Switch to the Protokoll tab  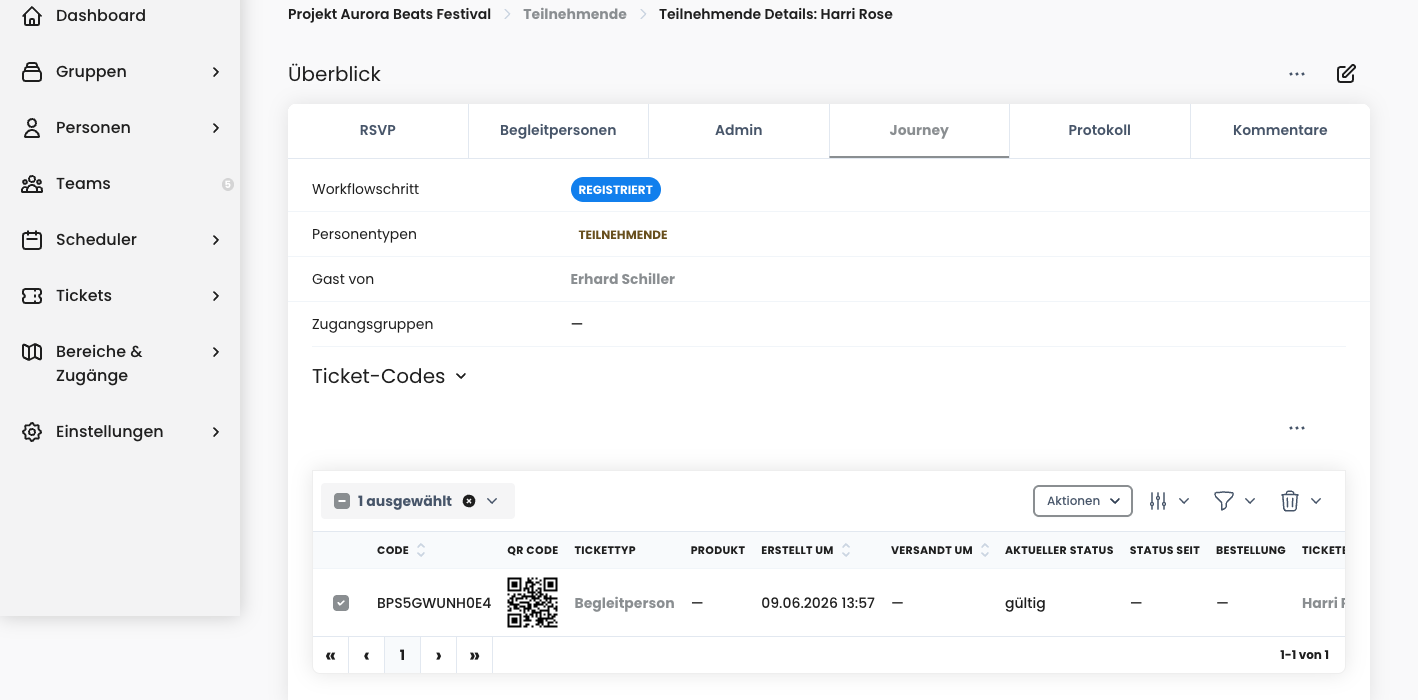tap(1100, 131)
